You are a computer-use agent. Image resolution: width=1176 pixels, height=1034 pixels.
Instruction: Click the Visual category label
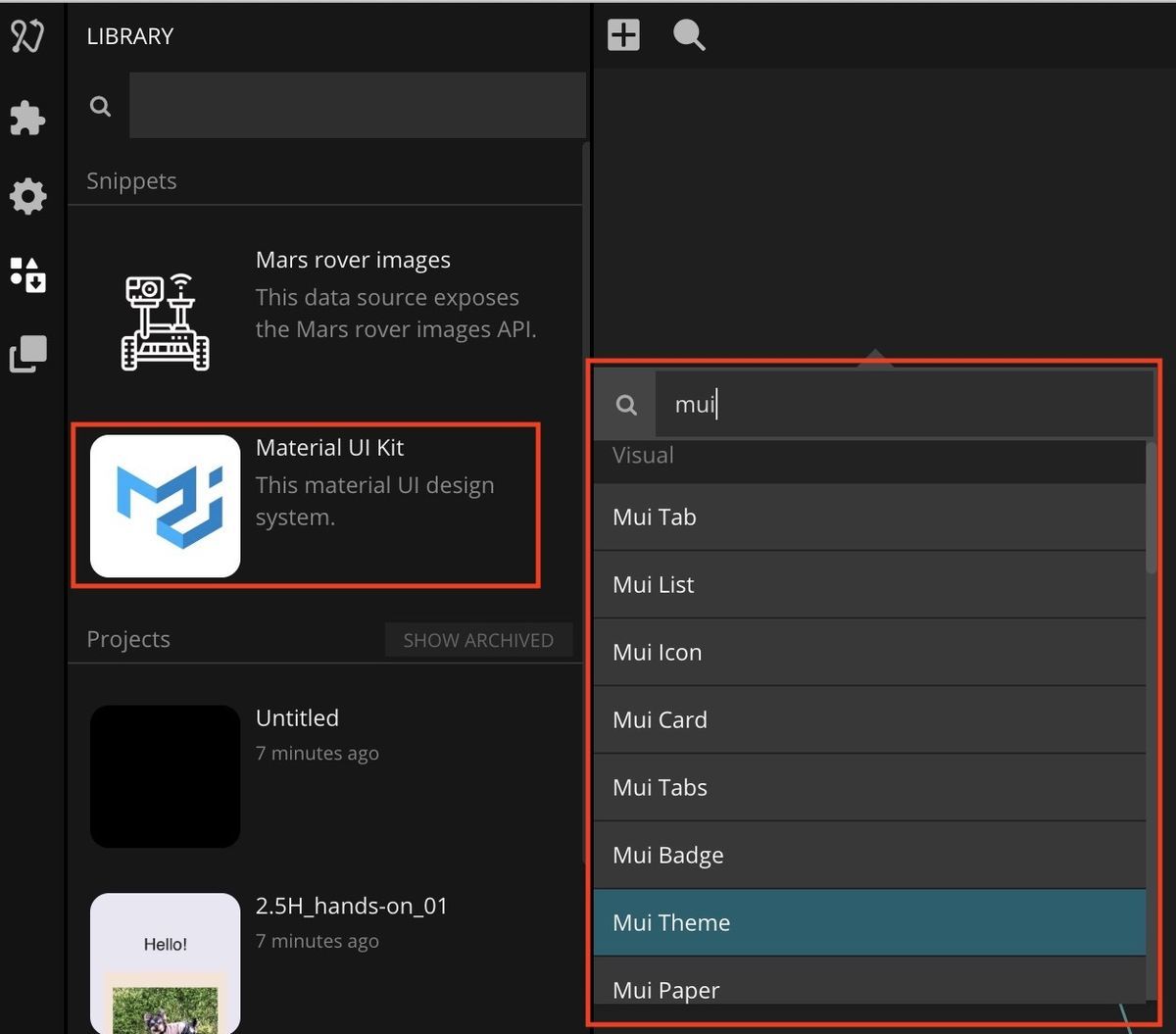coord(643,456)
